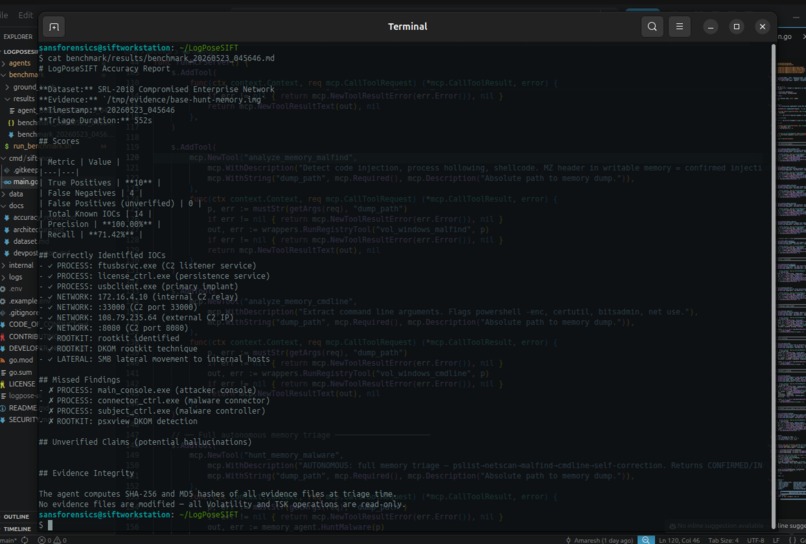Minimize the Terminal window
The width and height of the screenshot is (806, 544).
710,27
